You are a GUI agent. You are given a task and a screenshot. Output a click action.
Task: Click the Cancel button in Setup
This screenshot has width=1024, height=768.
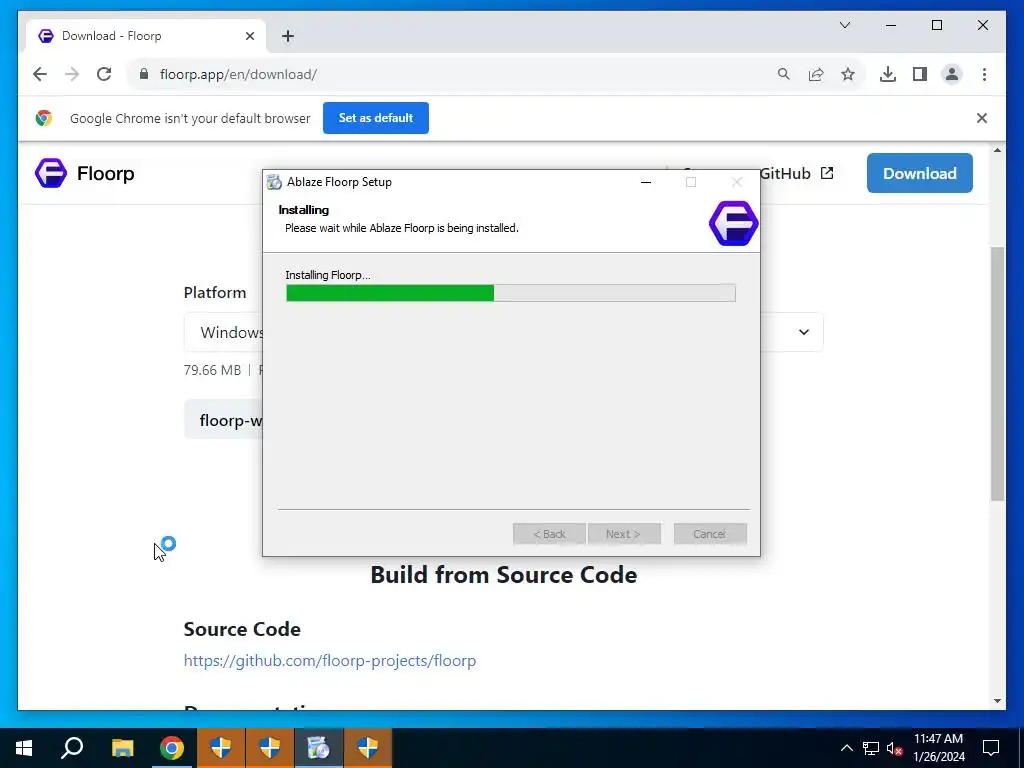pyautogui.click(x=710, y=534)
